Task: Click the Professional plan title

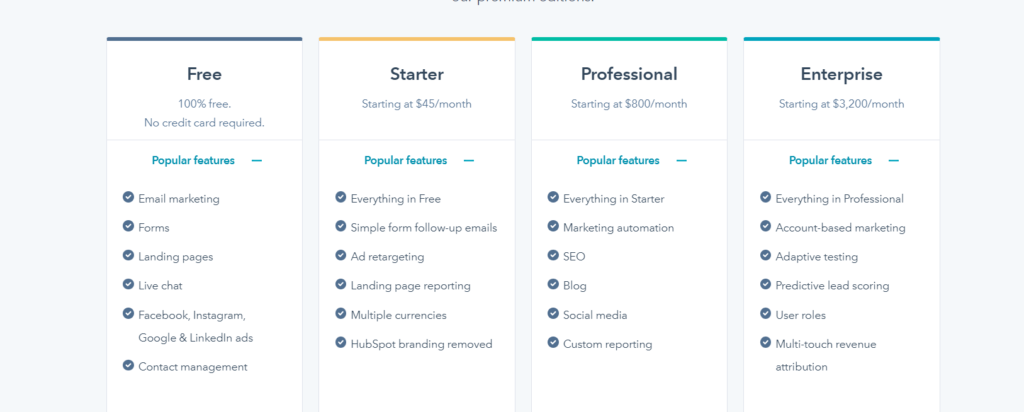Action: pos(629,74)
